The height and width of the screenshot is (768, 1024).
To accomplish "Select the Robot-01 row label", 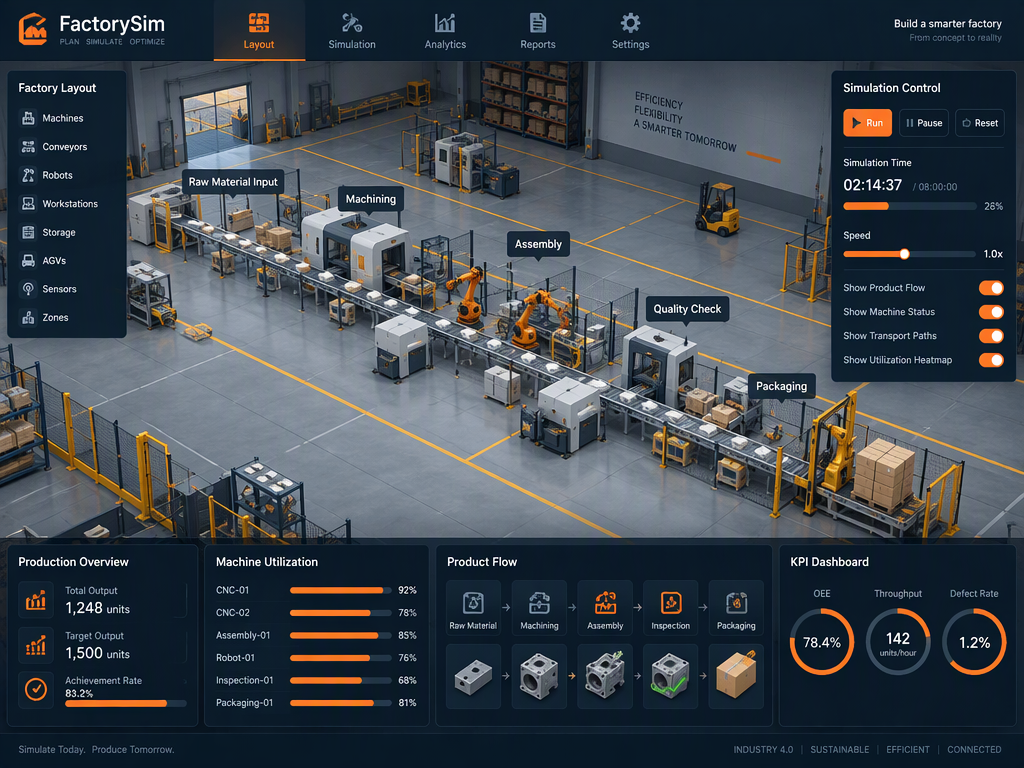I will tap(235, 658).
